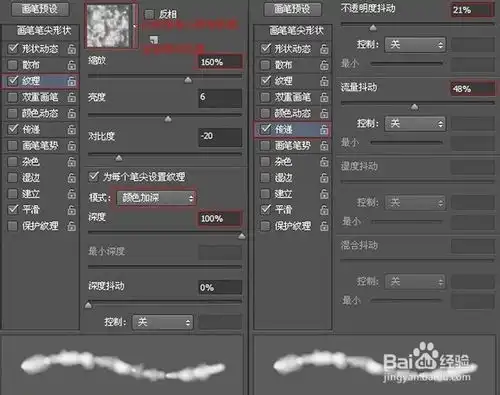Viewport: 500px width, 395px height.
Task: Click lock icon beside 散布 in transfer-settings panel
Action: tap(324, 65)
